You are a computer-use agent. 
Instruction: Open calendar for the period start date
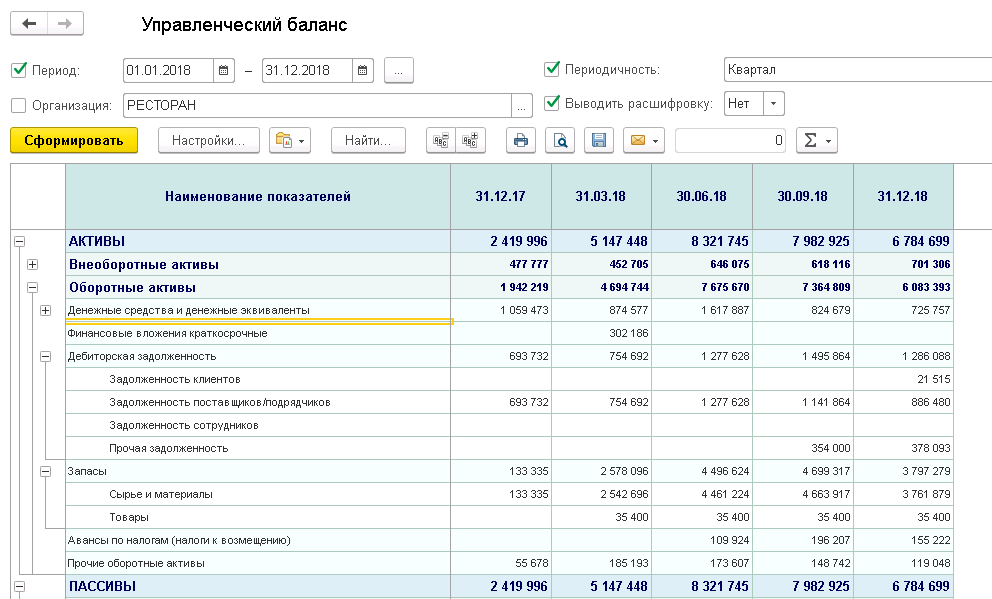pos(223,70)
